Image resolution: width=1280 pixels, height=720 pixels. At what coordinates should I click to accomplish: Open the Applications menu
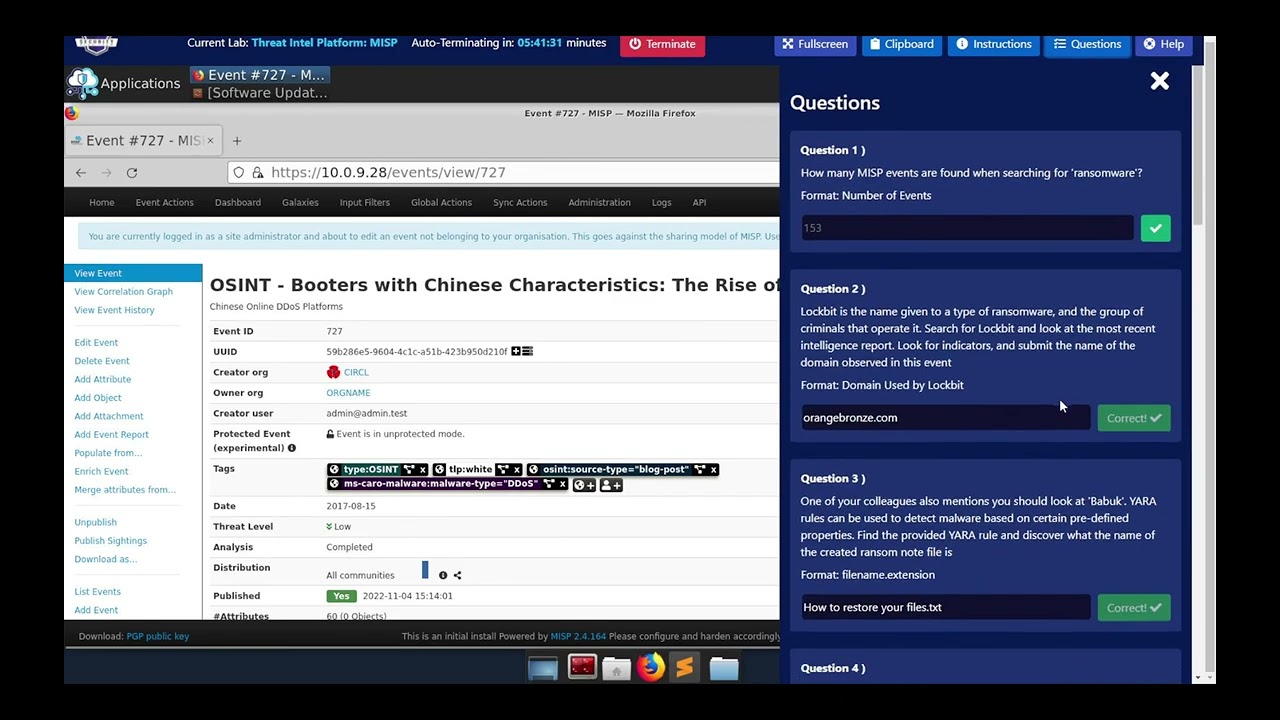[124, 83]
